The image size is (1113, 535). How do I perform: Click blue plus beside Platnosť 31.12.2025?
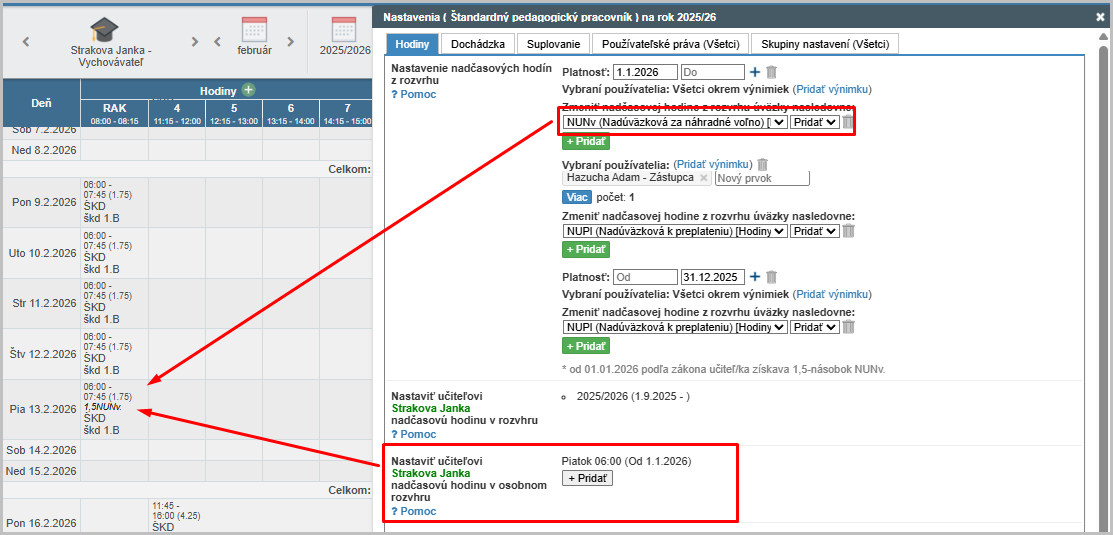755,277
